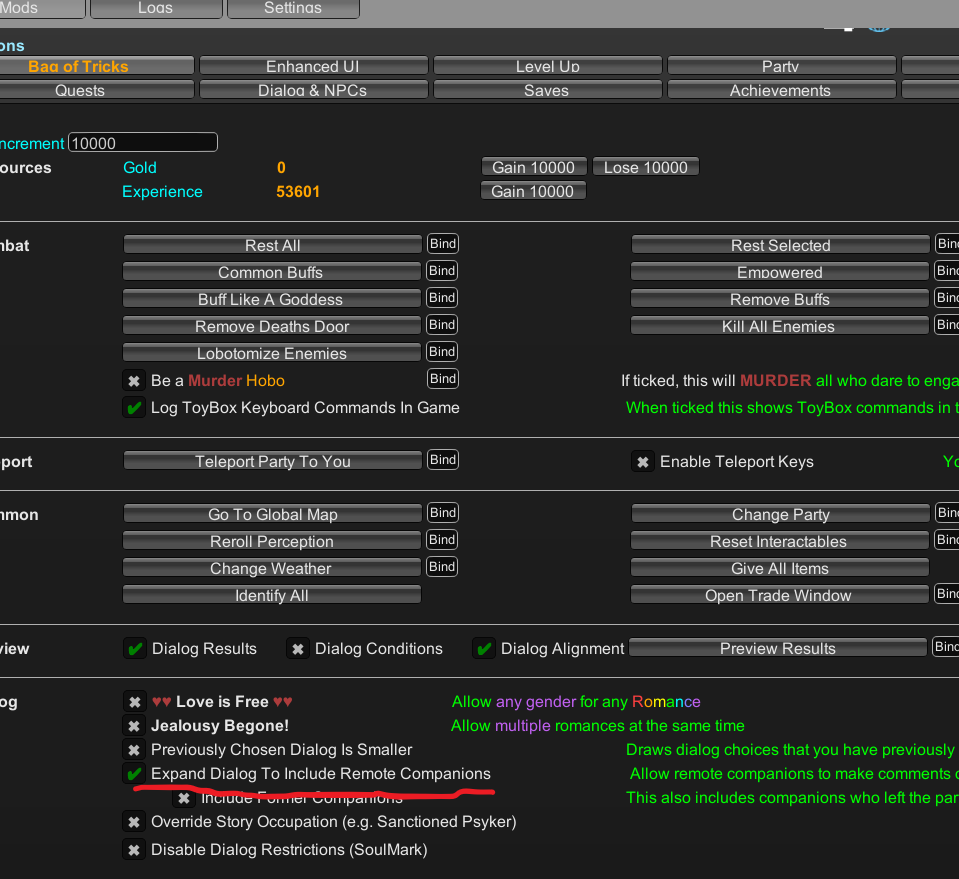Click Lose 10000 for Gold

click(x=646, y=167)
